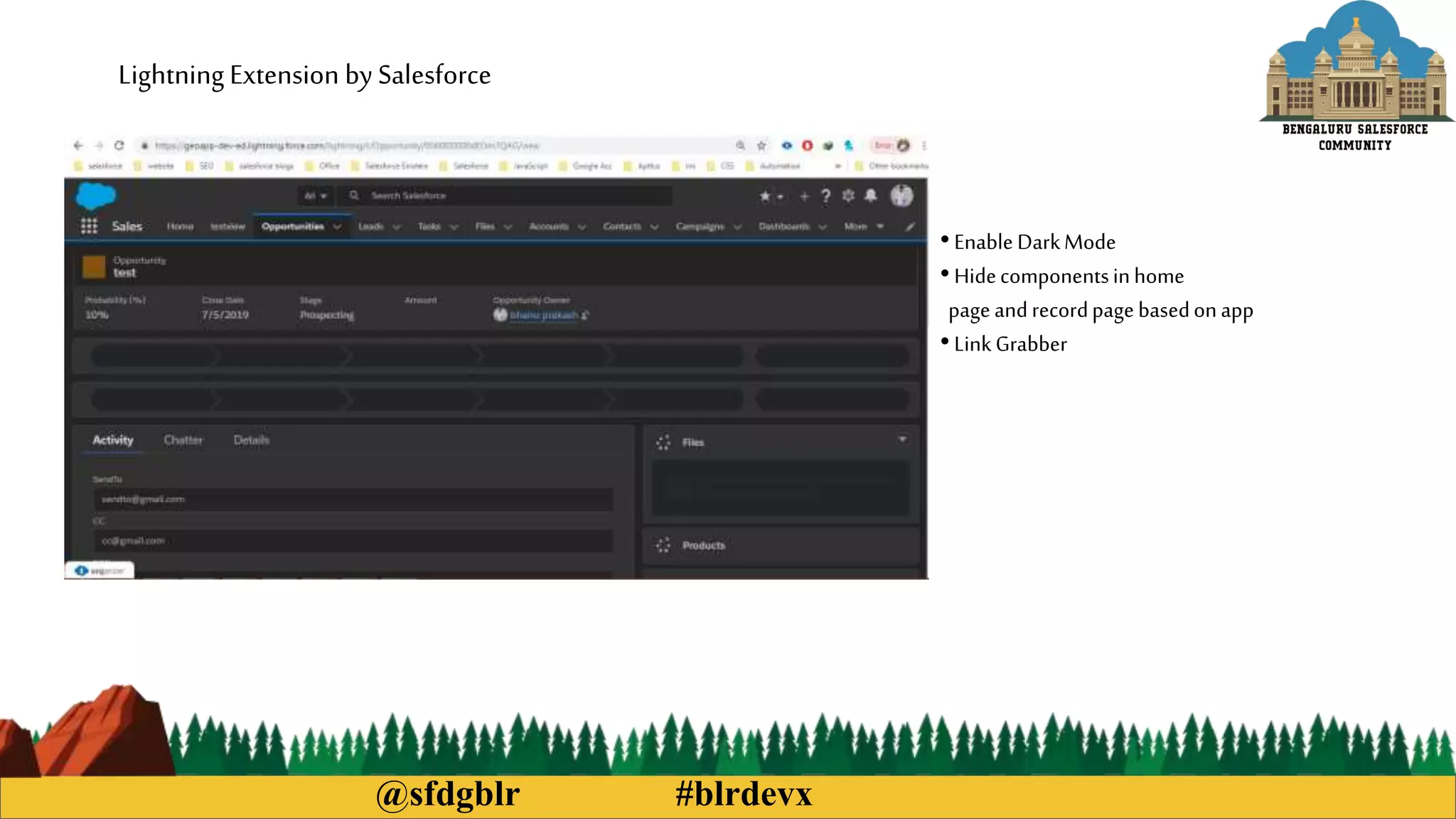Open Other bookmarks folder
The width and height of the screenshot is (1456, 819).
coord(892,166)
